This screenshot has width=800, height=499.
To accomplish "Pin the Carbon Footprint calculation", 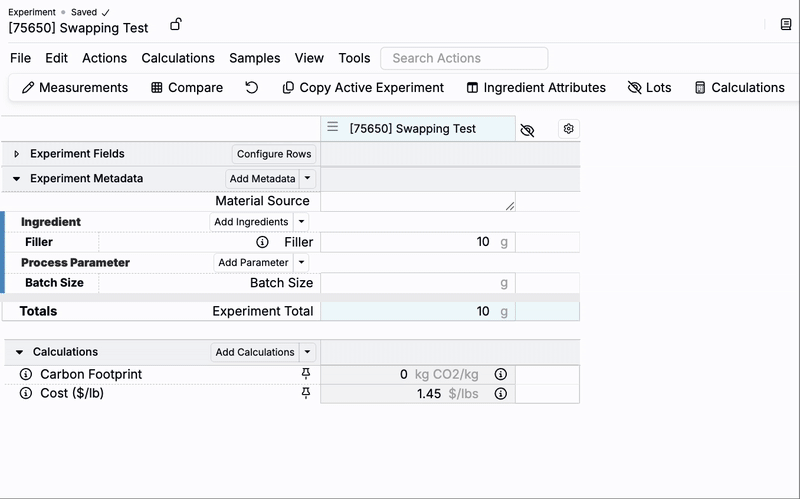I will point(306,374).
